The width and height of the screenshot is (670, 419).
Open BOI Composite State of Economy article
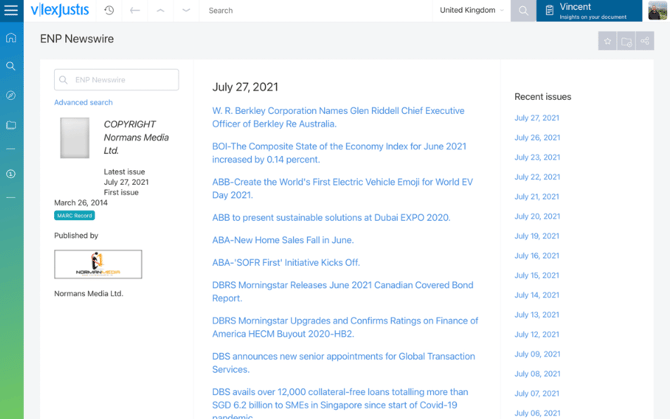[339, 153]
